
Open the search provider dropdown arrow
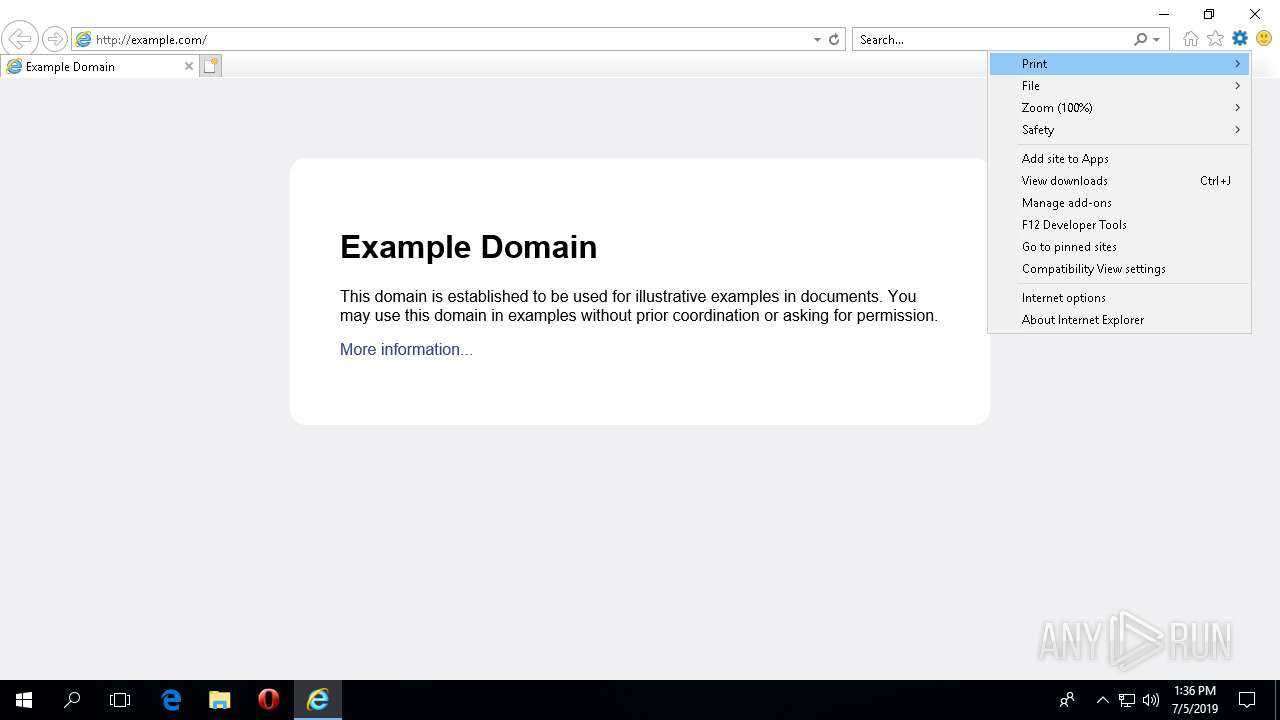(x=1157, y=40)
